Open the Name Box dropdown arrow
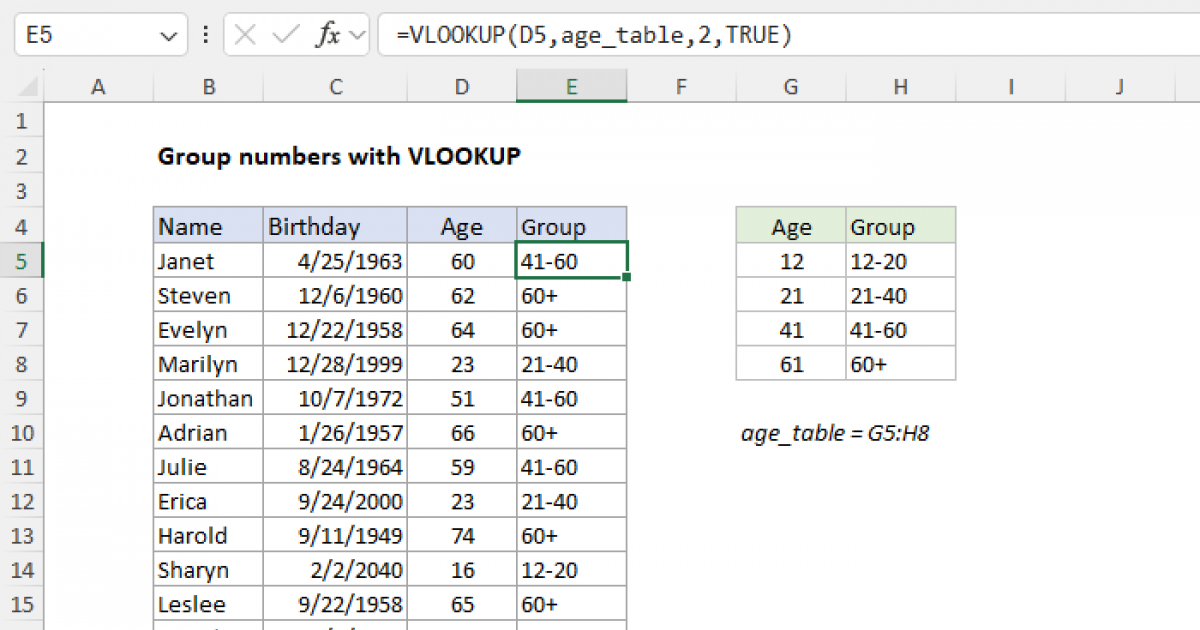 pos(167,37)
